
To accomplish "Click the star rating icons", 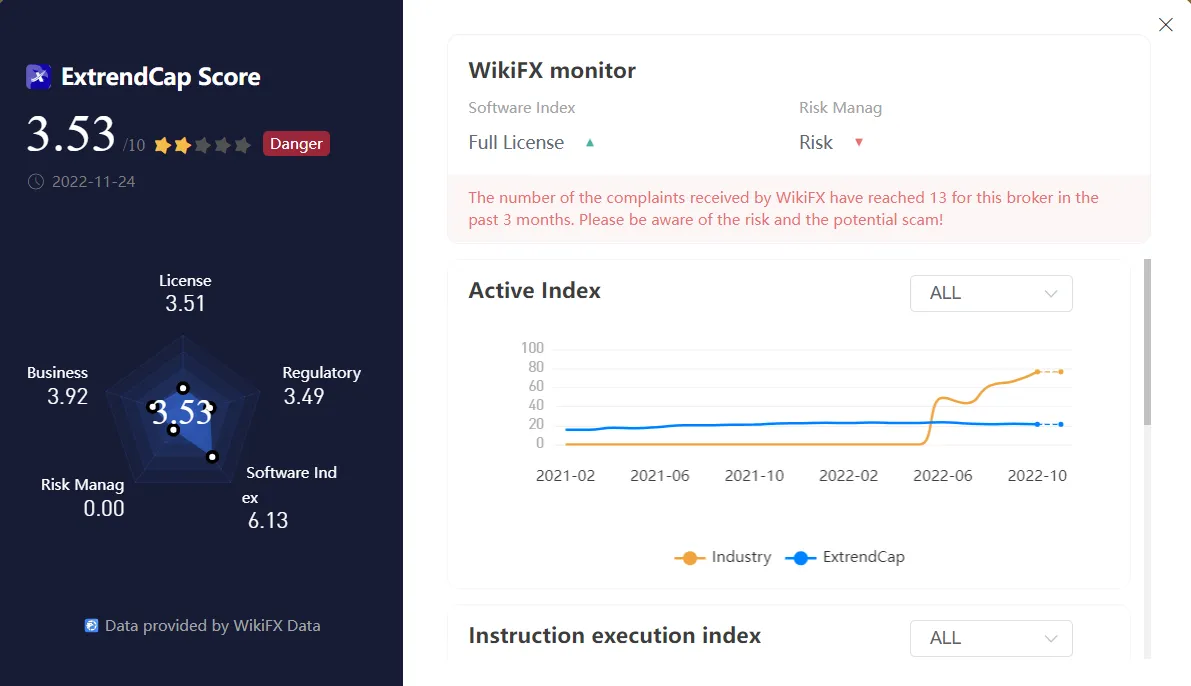I will pyautogui.click(x=202, y=144).
